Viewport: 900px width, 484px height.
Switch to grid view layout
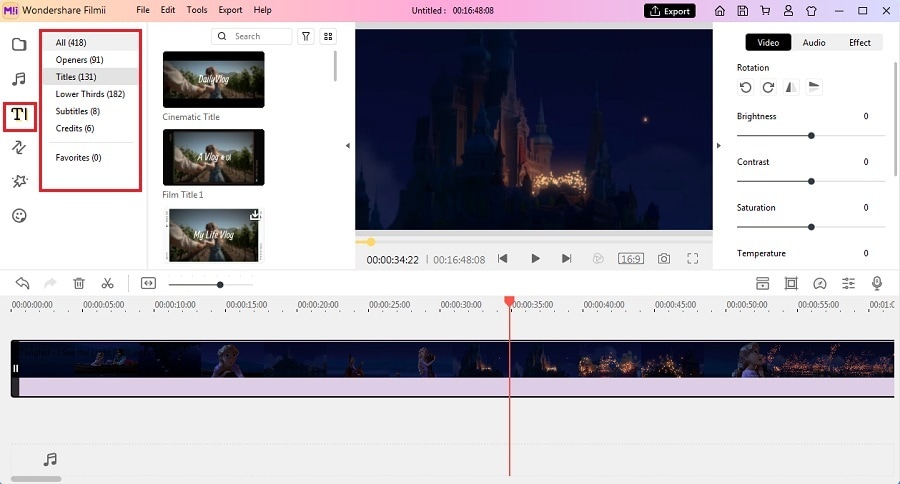(x=328, y=36)
